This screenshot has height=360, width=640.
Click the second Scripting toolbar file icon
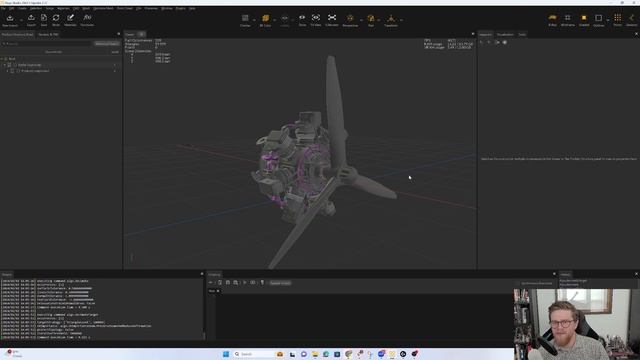pyautogui.click(x=220, y=282)
